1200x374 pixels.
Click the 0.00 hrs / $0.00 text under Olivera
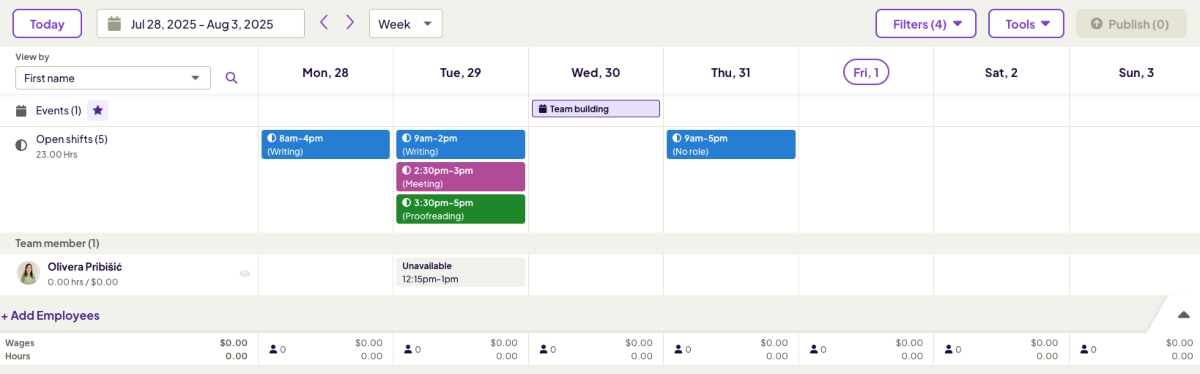tap(83, 282)
